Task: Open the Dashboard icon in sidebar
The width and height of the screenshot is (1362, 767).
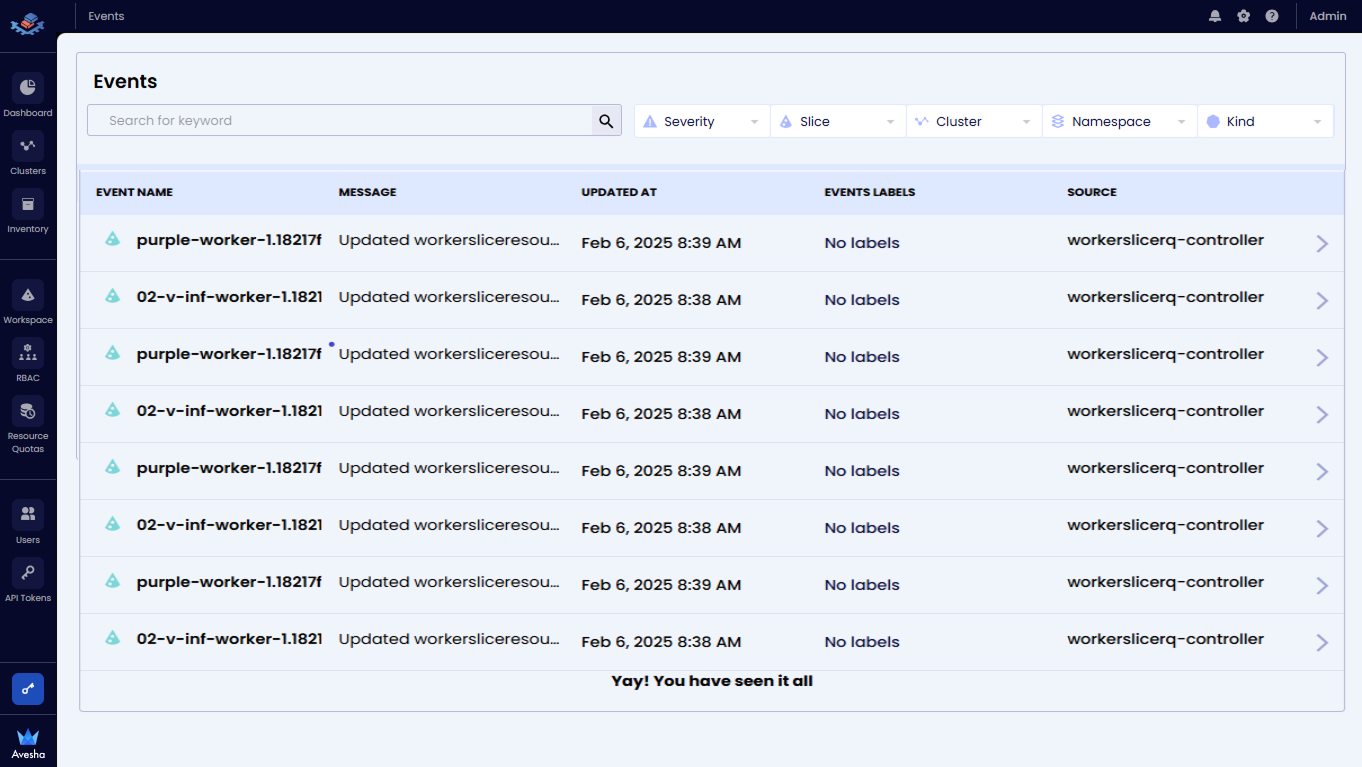Action: [x=28, y=88]
